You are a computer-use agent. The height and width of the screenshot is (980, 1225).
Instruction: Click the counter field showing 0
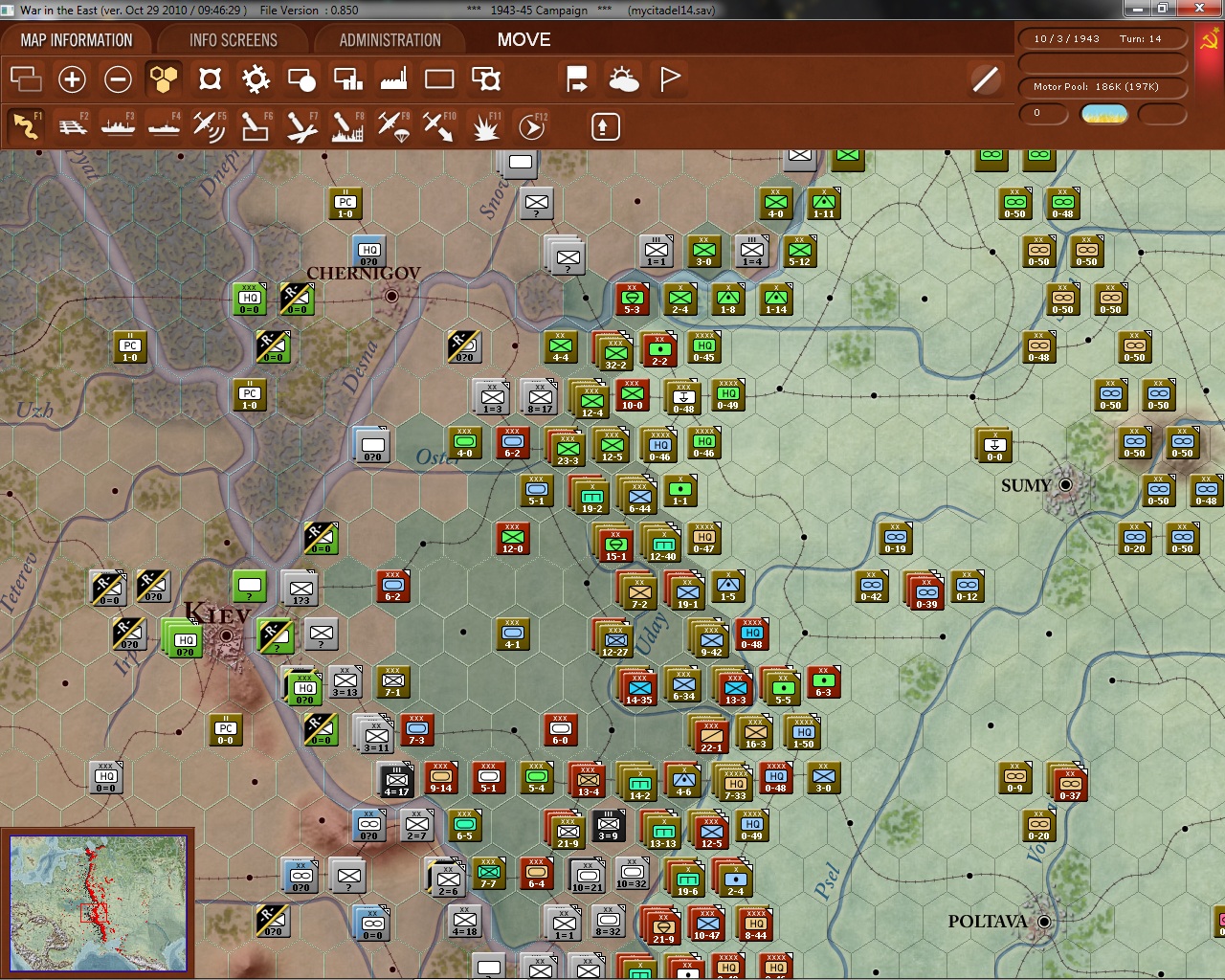pos(1043,114)
